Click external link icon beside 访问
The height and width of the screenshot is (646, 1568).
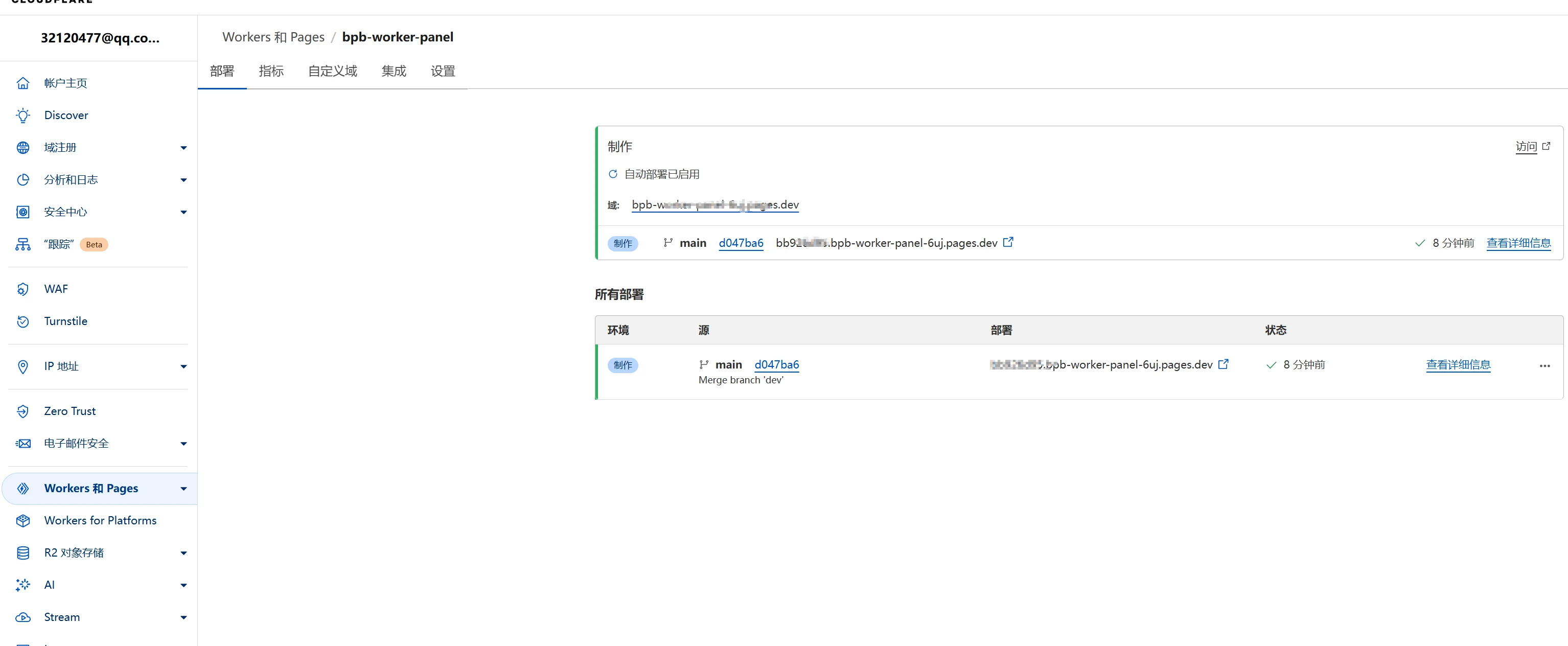coord(1546,146)
